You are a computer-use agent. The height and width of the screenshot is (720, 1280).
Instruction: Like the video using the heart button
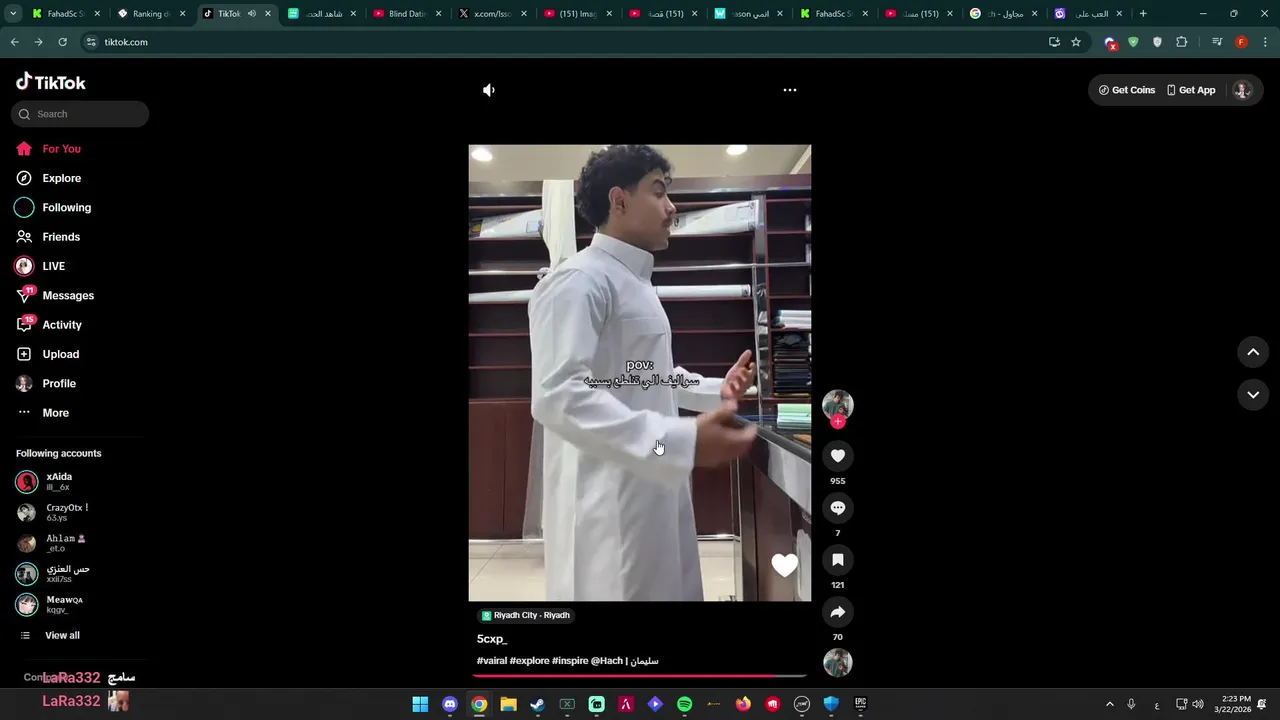point(838,456)
